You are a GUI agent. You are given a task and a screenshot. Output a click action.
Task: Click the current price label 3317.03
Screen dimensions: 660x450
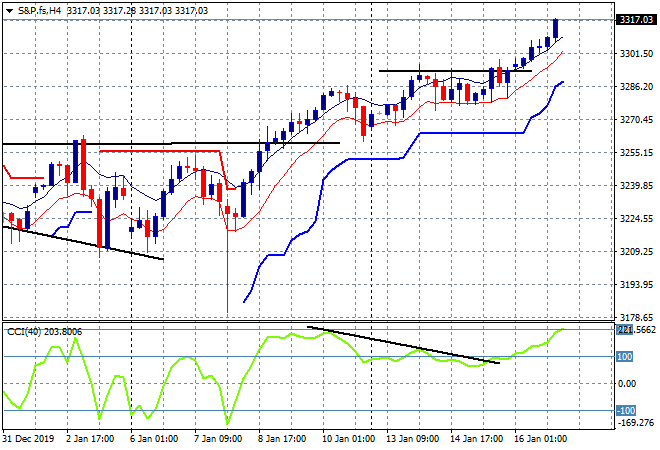click(636, 19)
